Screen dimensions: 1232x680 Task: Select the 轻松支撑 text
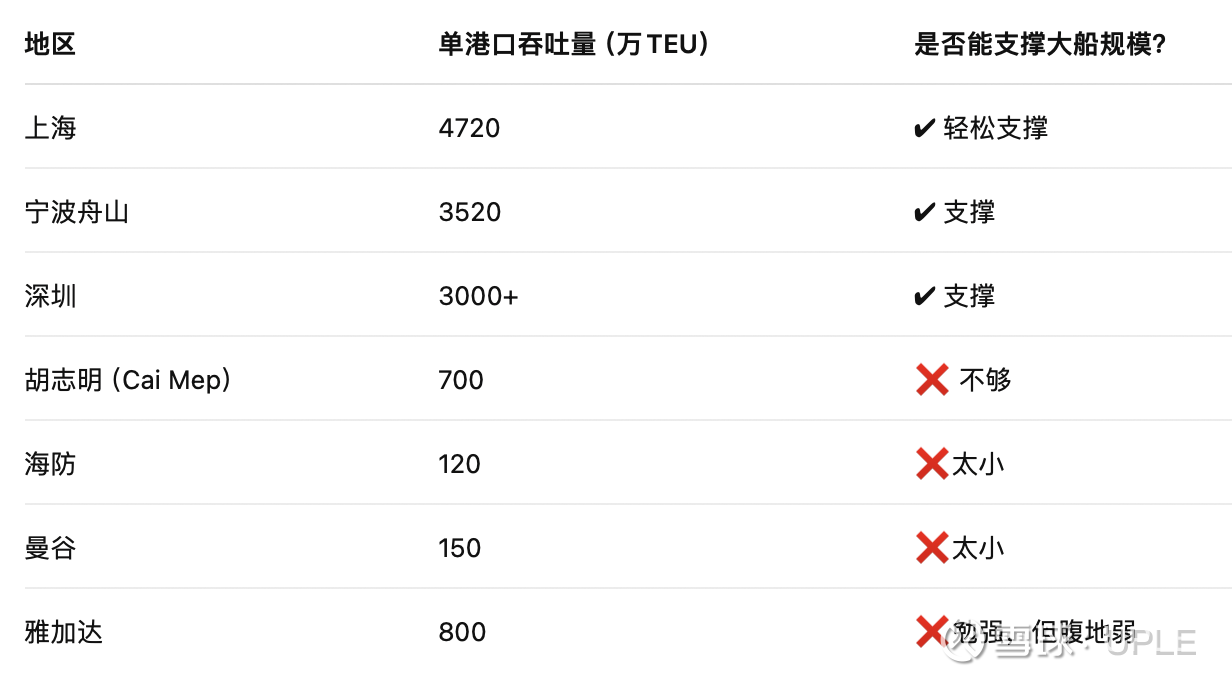[x=995, y=129]
